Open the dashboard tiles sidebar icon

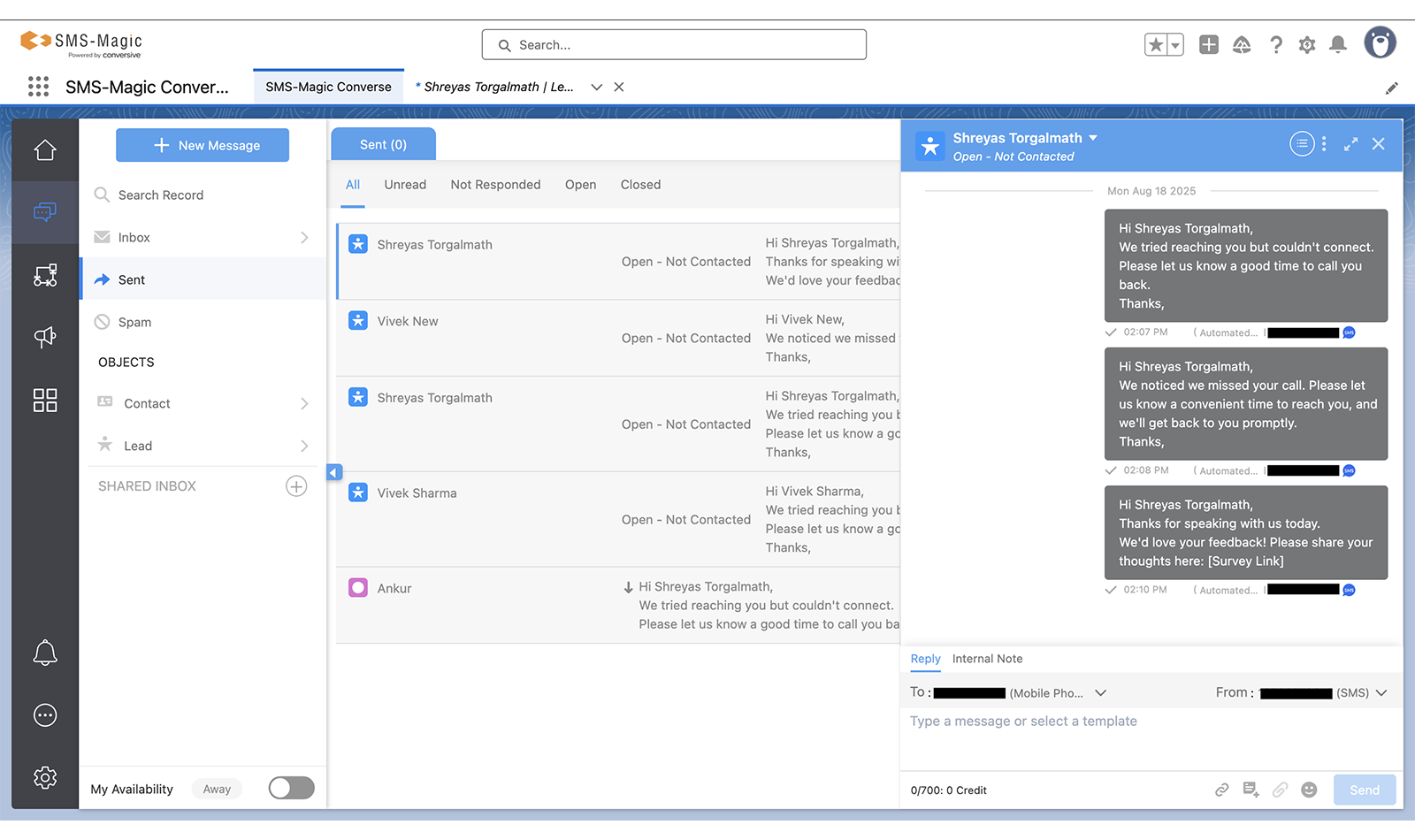(45, 400)
